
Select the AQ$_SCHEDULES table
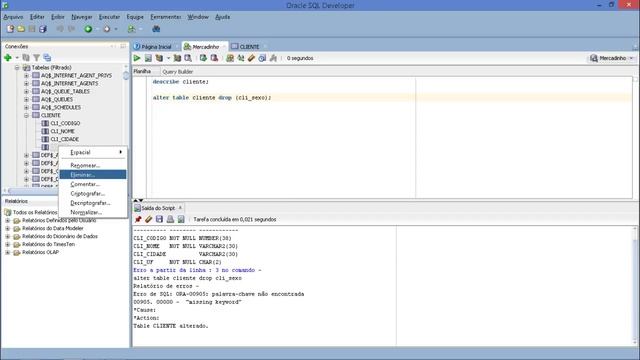[x=61, y=107]
